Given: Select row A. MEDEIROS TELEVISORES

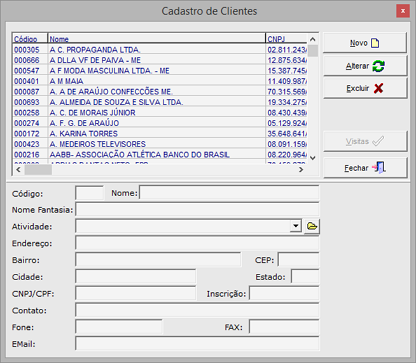Looking at the screenshot, I should click(160, 144).
